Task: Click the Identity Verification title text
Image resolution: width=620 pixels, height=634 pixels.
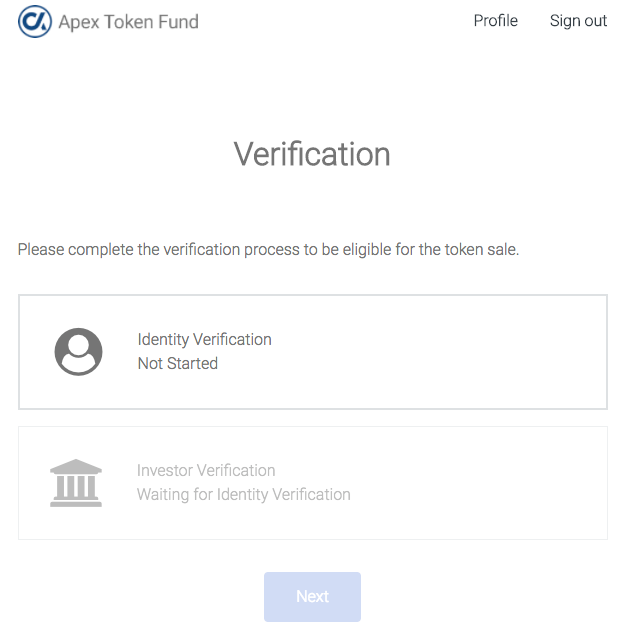Action: 204,340
